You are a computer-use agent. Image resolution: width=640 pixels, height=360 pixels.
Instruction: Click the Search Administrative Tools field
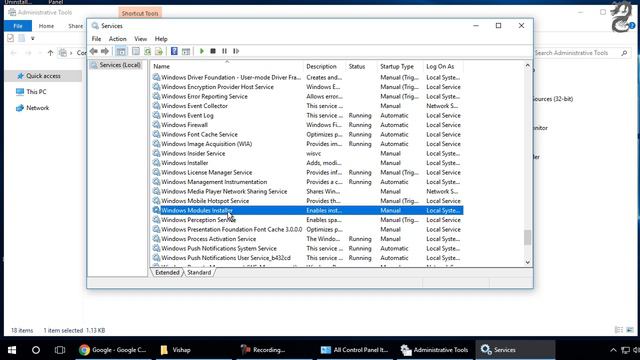[x=581, y=53]
